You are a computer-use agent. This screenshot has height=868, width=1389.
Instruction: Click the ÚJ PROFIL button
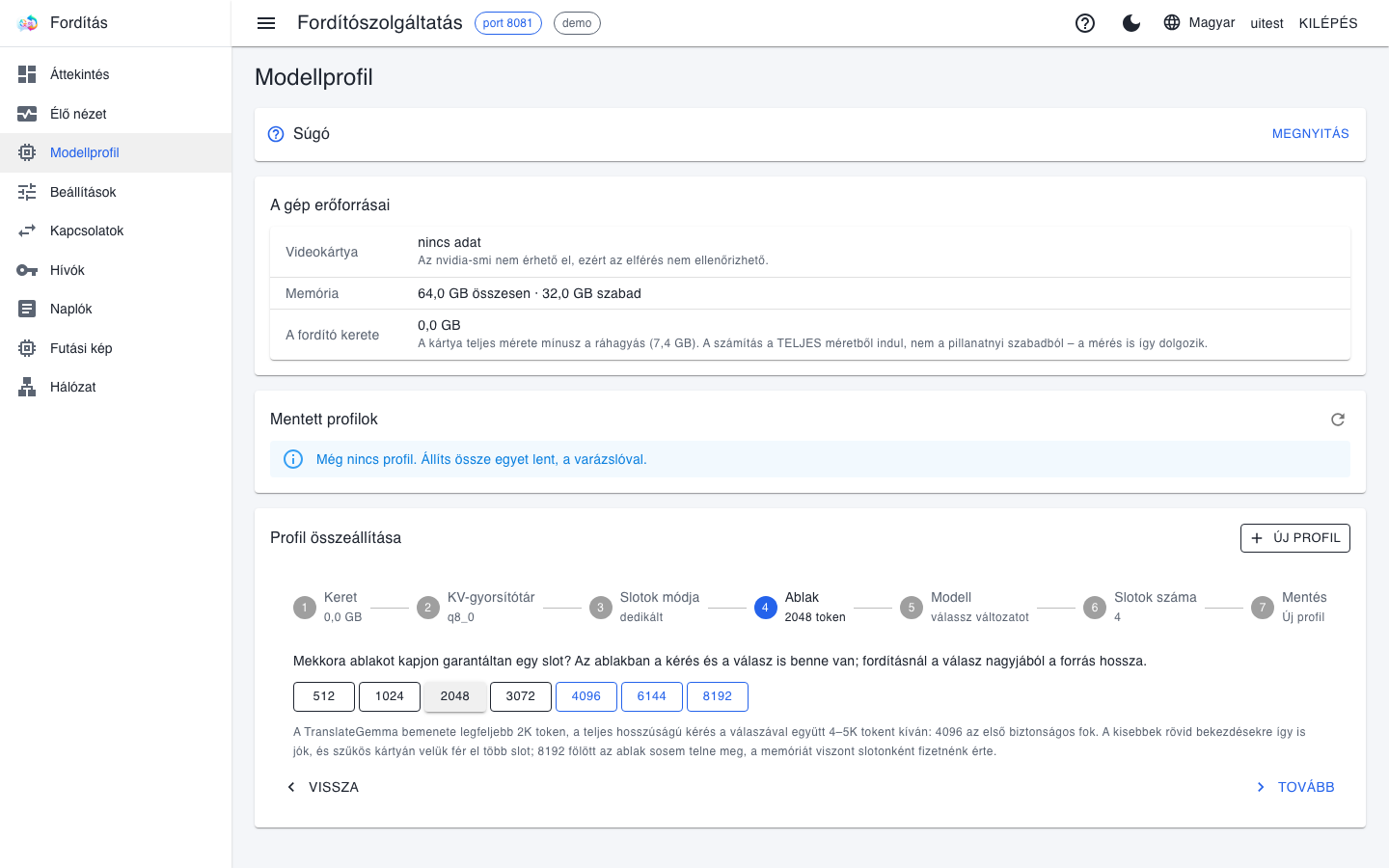1294,538
